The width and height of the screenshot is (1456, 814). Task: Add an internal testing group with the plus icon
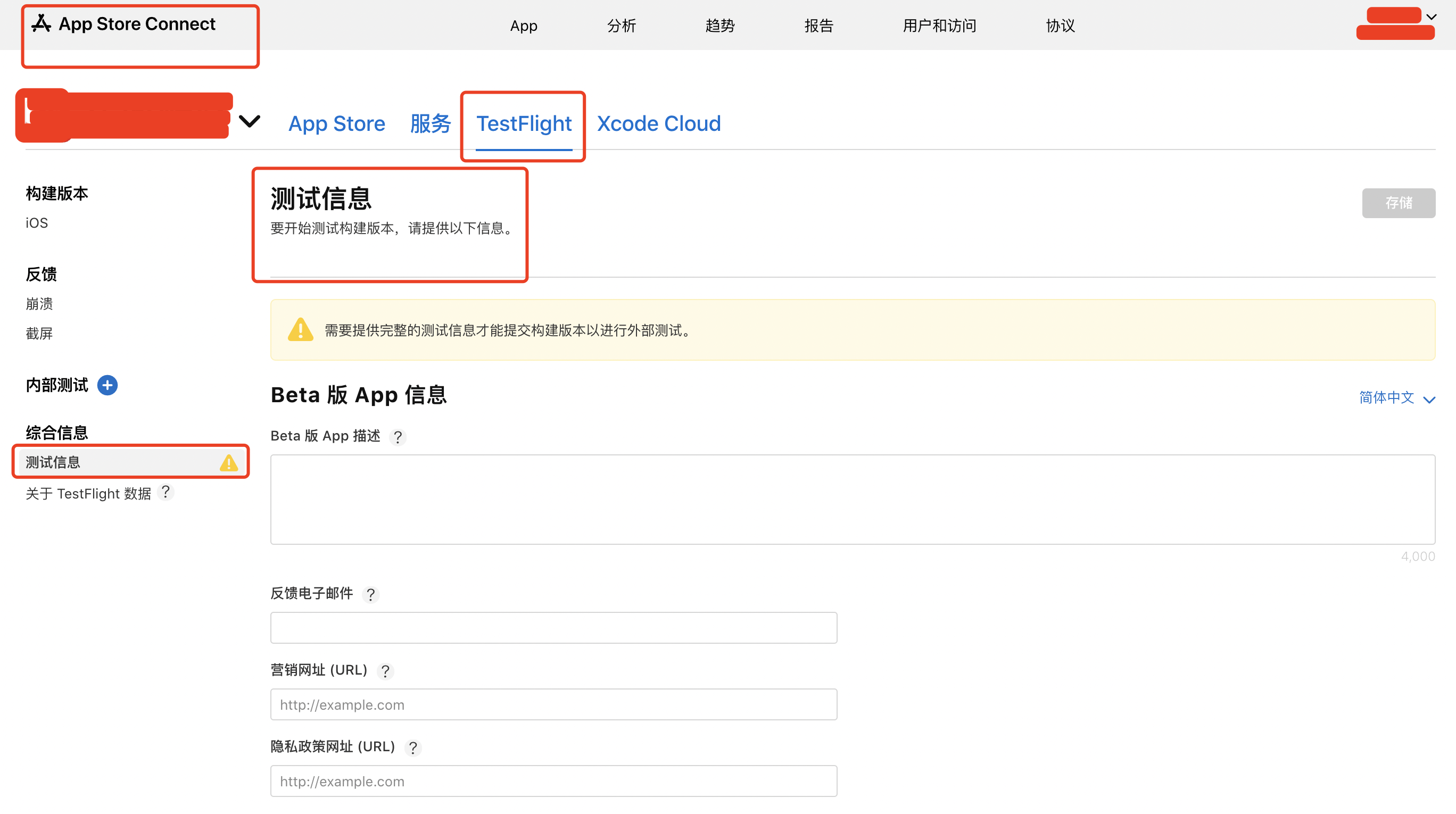tap(107, 385)
